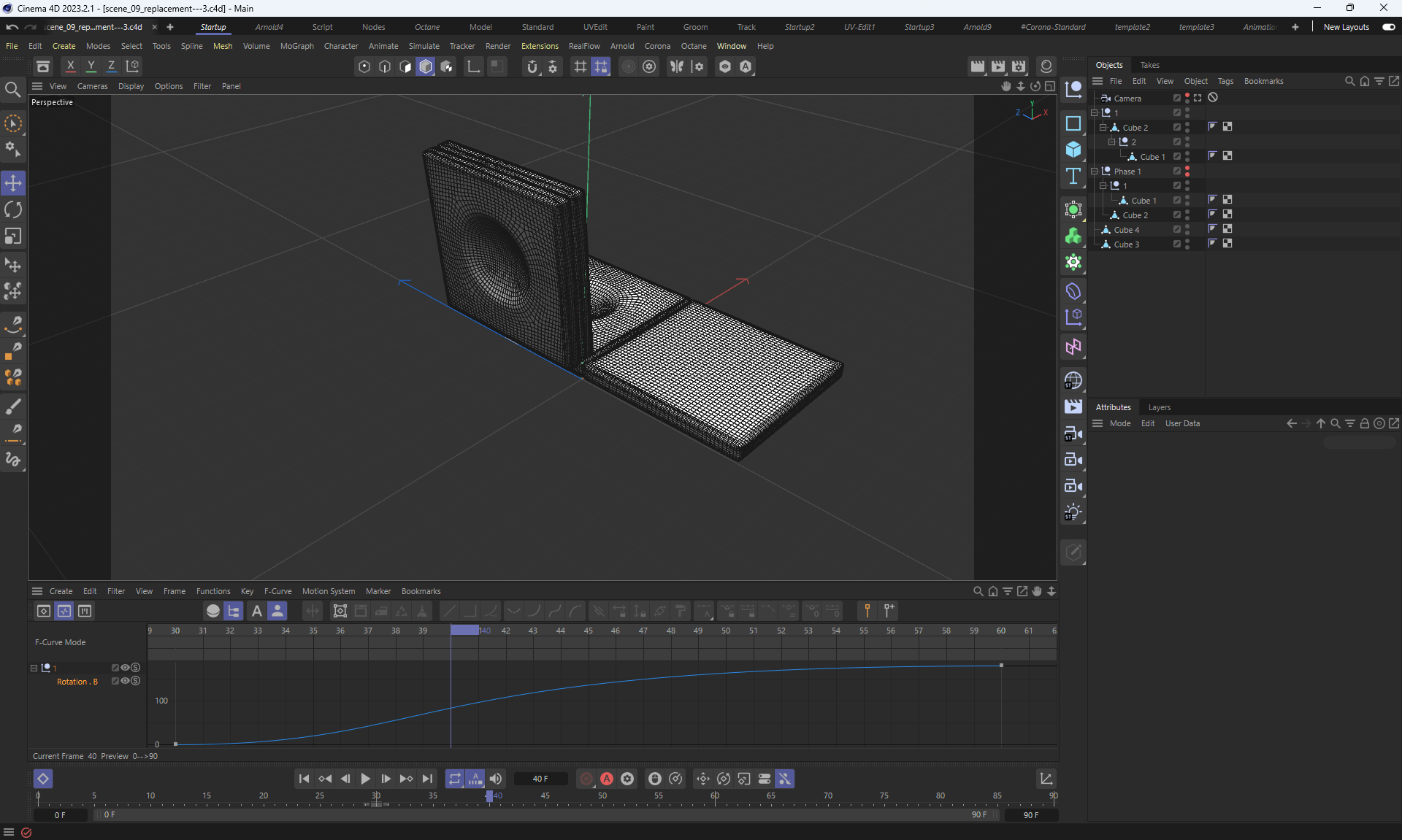Select the Scale tool
The image size is (1402, 840).
point(13,236)
